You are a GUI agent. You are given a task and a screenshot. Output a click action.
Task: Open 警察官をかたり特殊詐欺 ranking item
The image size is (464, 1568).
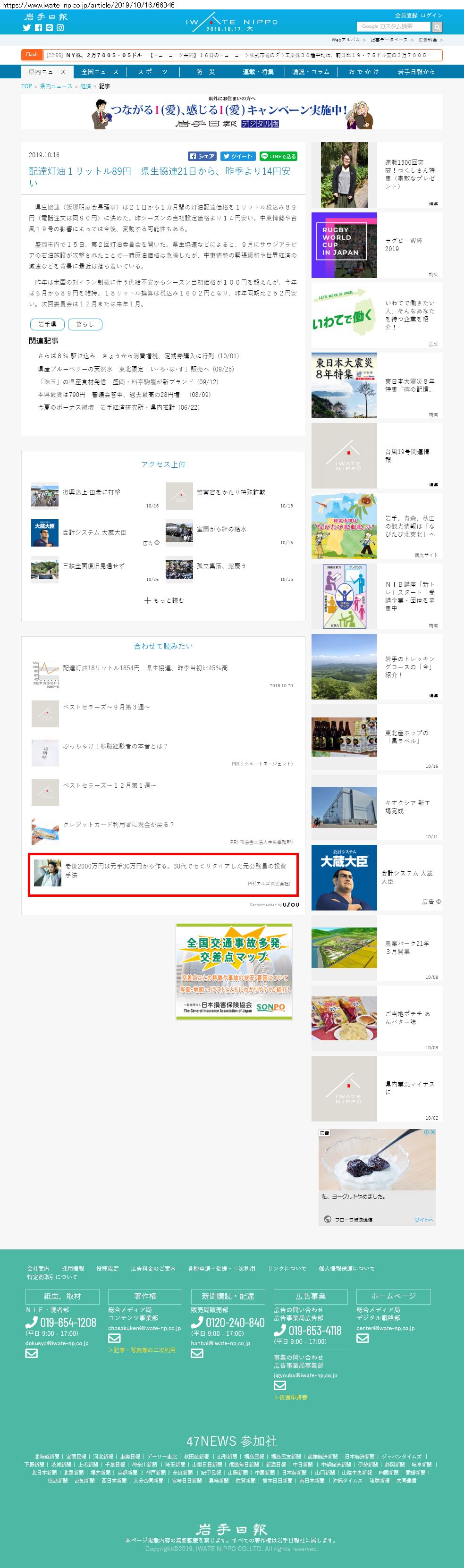point(231,492)
